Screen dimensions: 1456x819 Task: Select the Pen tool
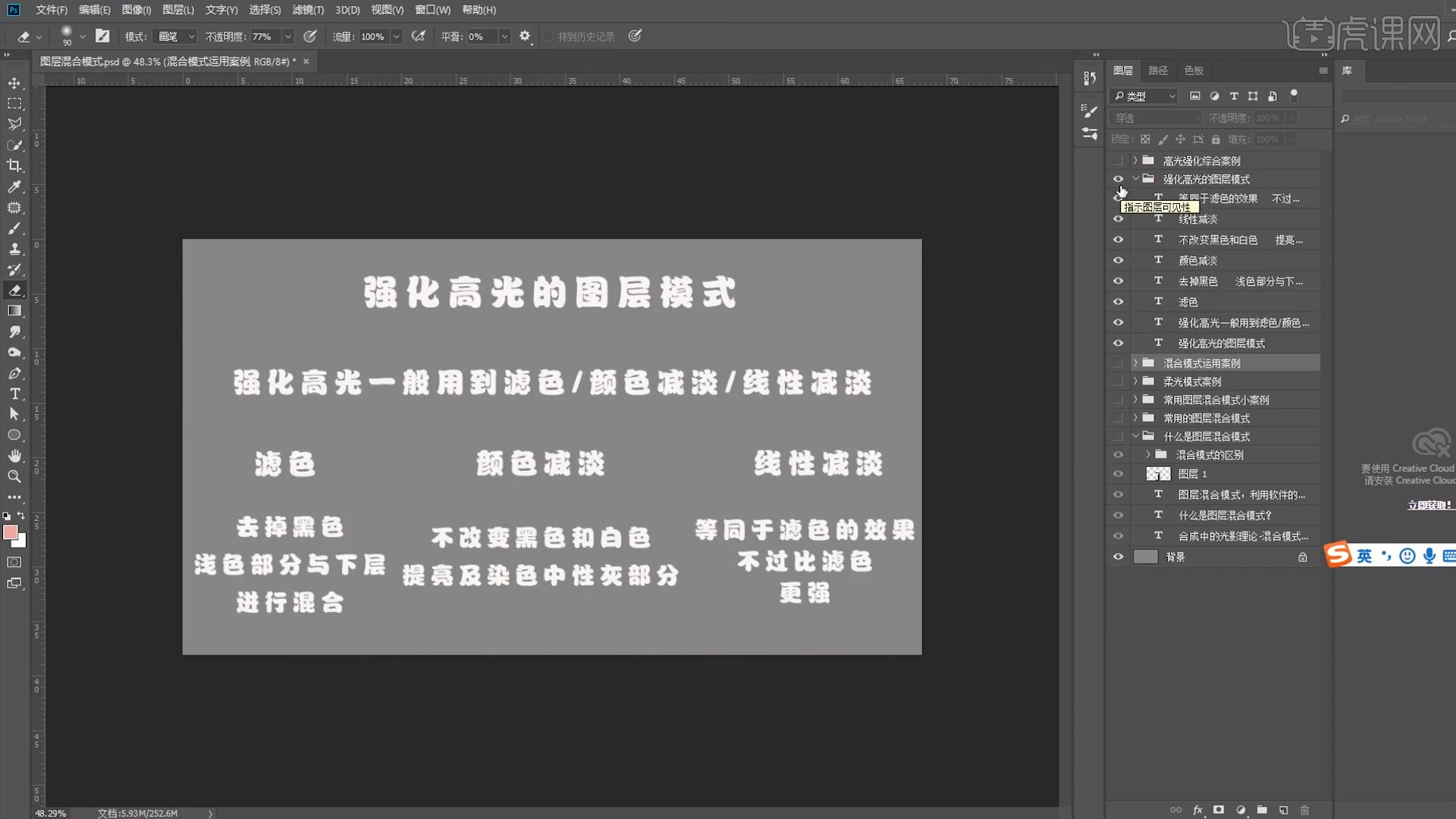(14, 373)
